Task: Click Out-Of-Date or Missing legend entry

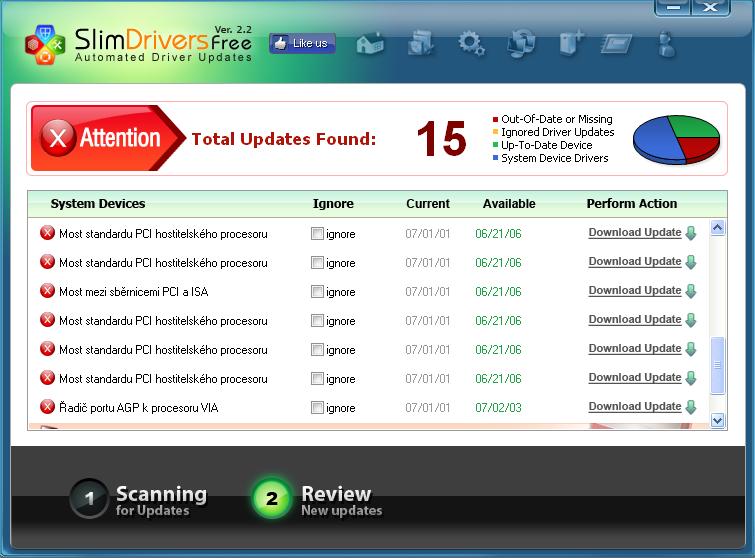Action: pos(552,119)
